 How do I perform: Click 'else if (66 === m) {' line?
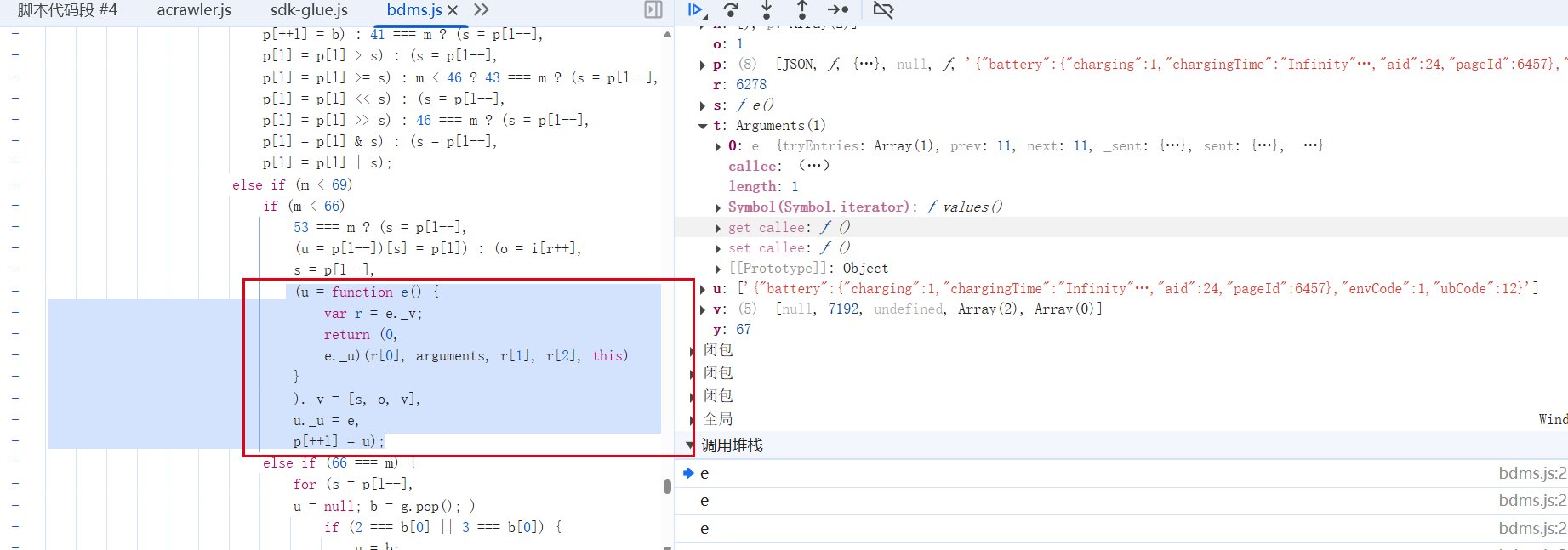[339, 463]
